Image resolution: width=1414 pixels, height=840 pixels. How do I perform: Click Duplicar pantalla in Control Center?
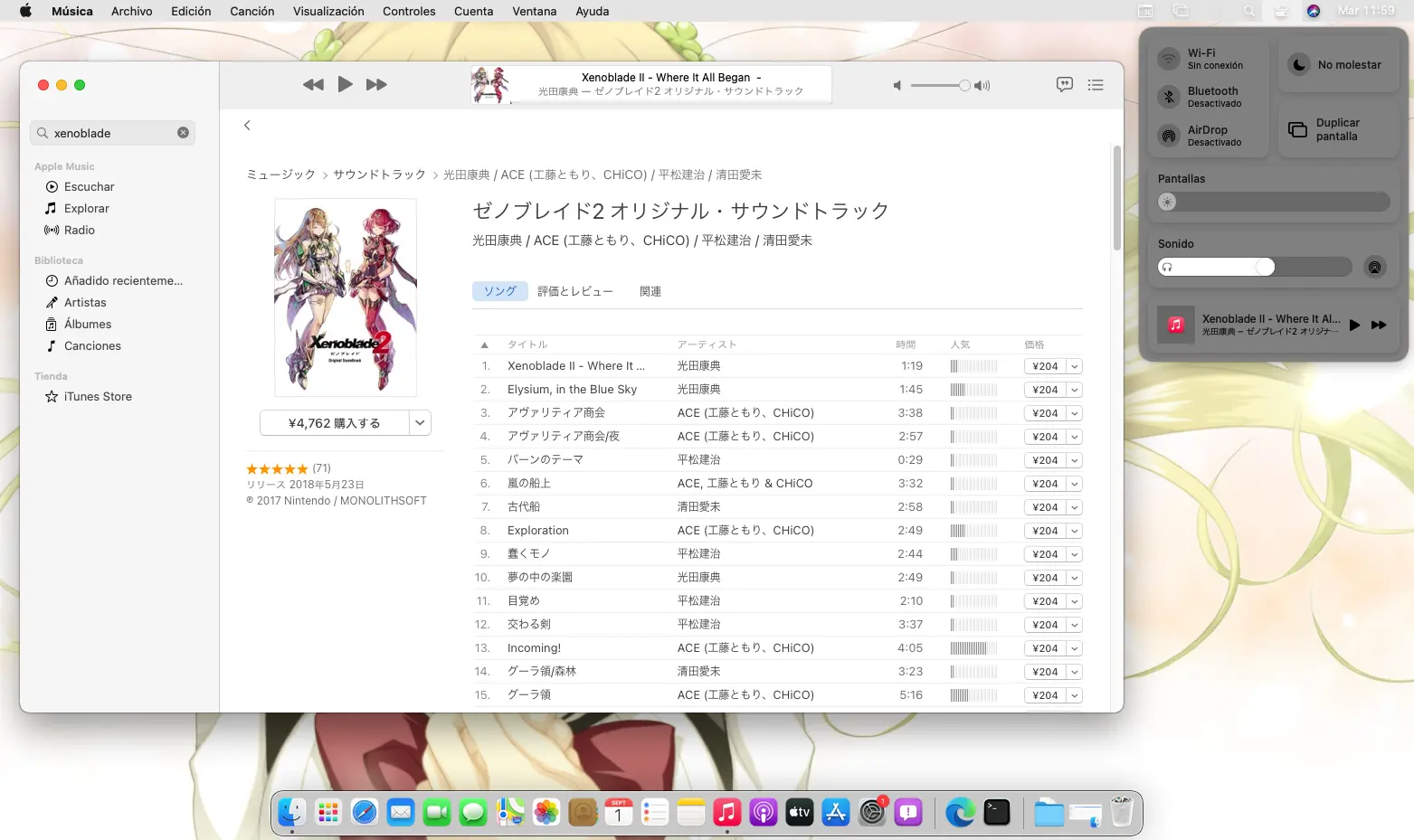pos(1339,129)
